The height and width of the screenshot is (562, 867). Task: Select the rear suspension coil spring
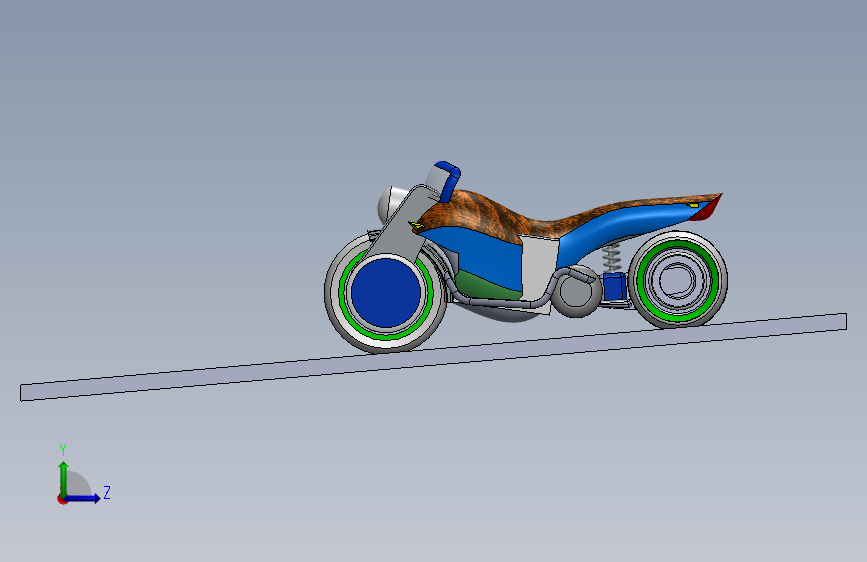(x=611, y=257)
